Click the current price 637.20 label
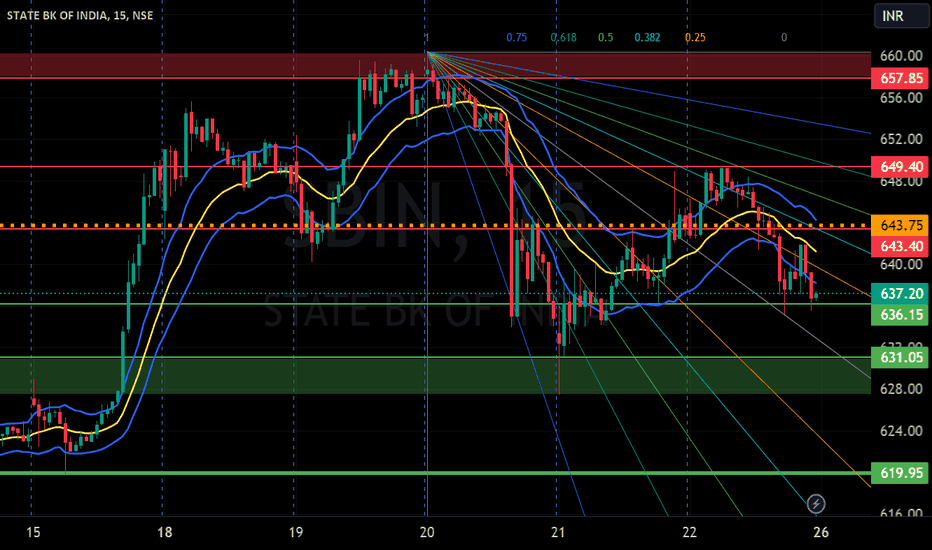Image resolution: width=932 pixels, height=550 pixels. pyautogui.click(x=900, y=294)
